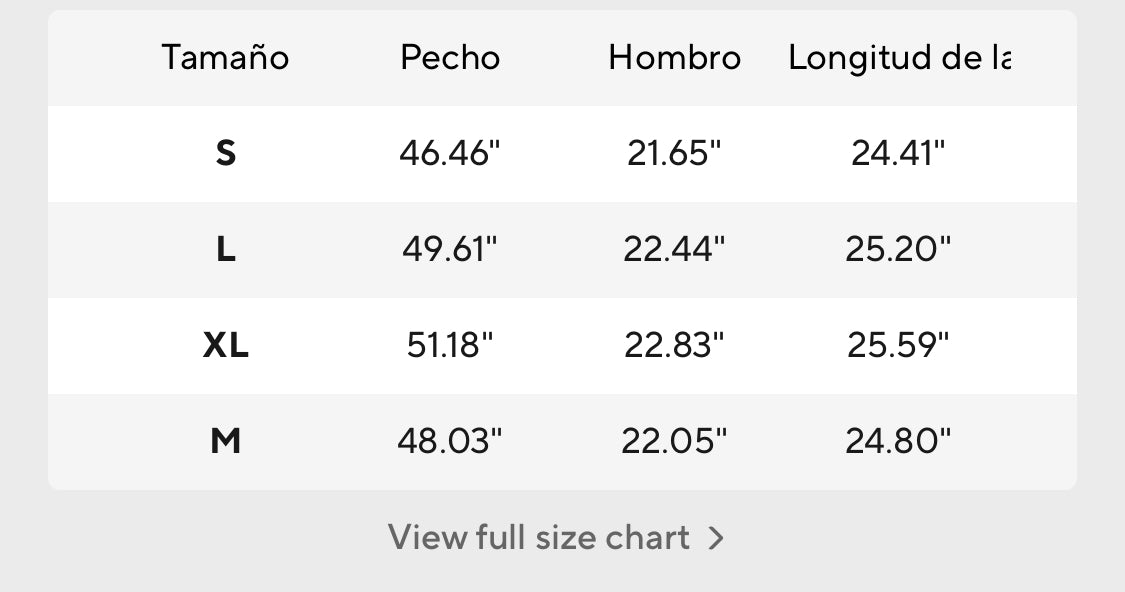Choose the XL size row label
This screenshot has width=1125, height=592.
pyautogui.click(x=225, y=345)
